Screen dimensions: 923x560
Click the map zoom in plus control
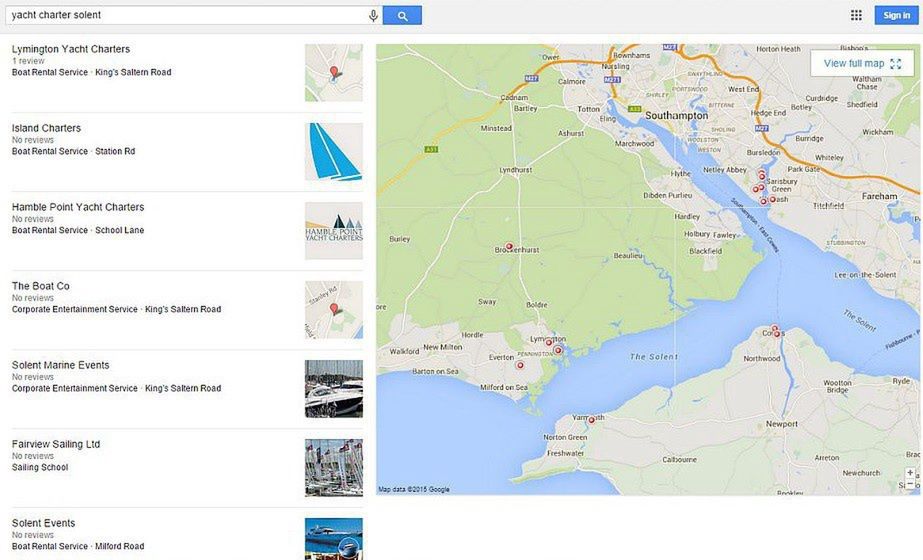[x=910, y=473]
